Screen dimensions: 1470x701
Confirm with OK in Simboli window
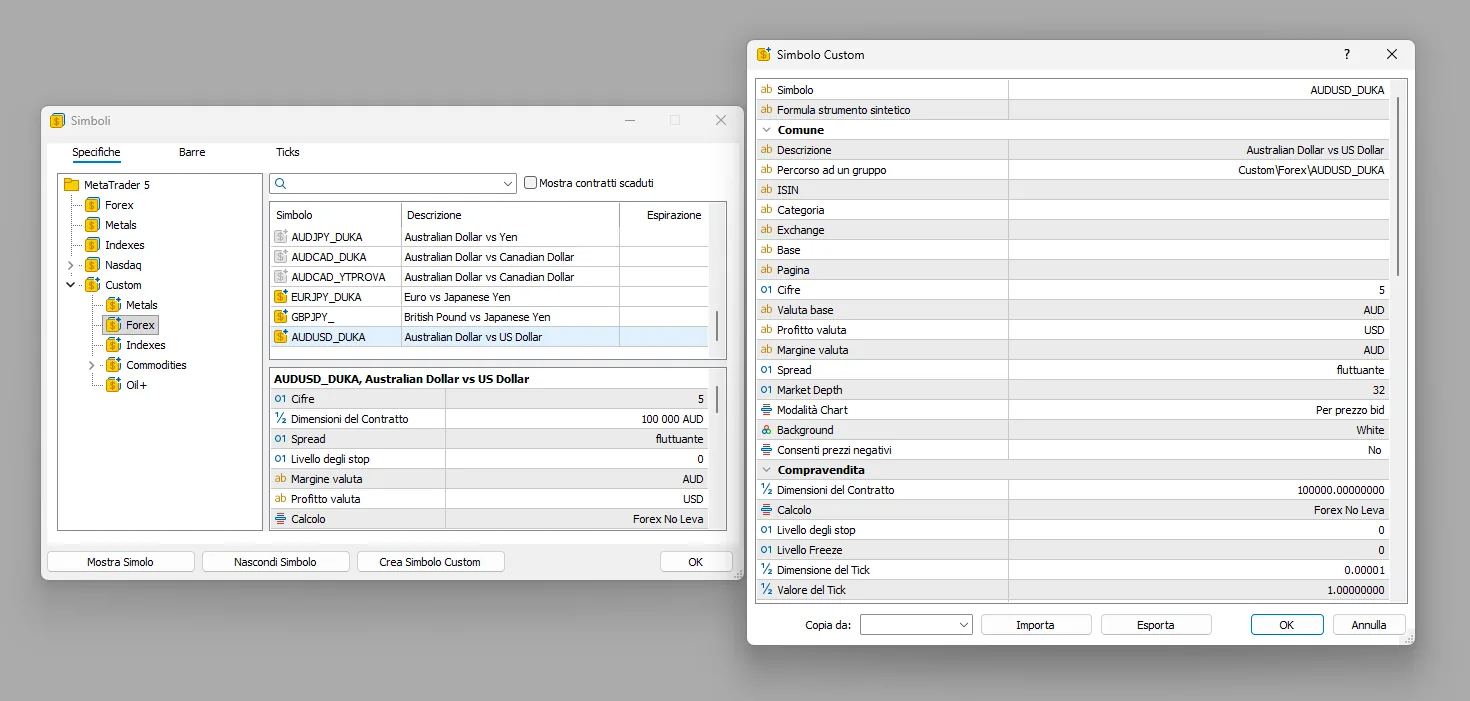[x=696, y=562]
